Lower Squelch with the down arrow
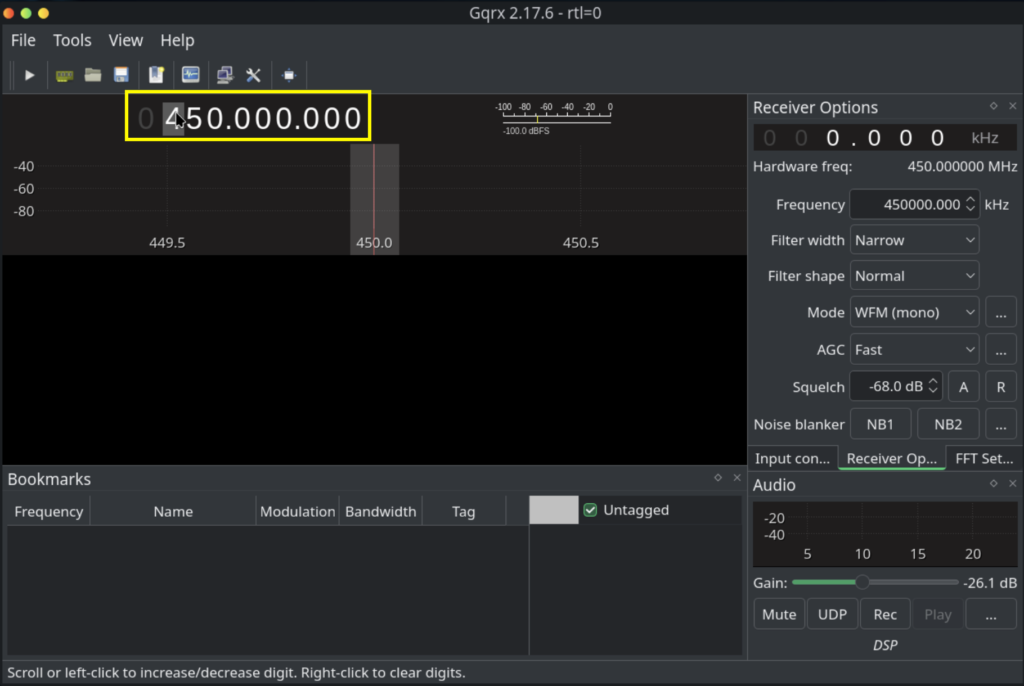The height and width of the screenshot is (686, 1024). coord(933,391)
